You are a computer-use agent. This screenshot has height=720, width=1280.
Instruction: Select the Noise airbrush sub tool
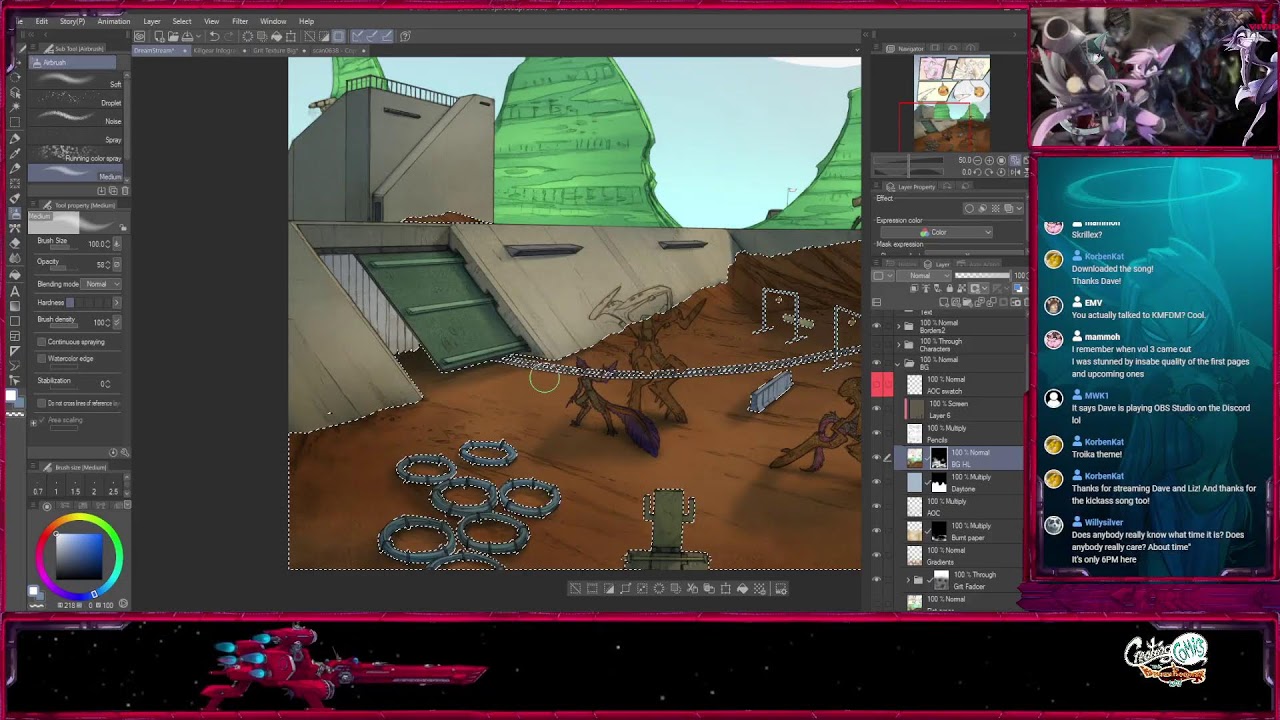tap(77, 118)
